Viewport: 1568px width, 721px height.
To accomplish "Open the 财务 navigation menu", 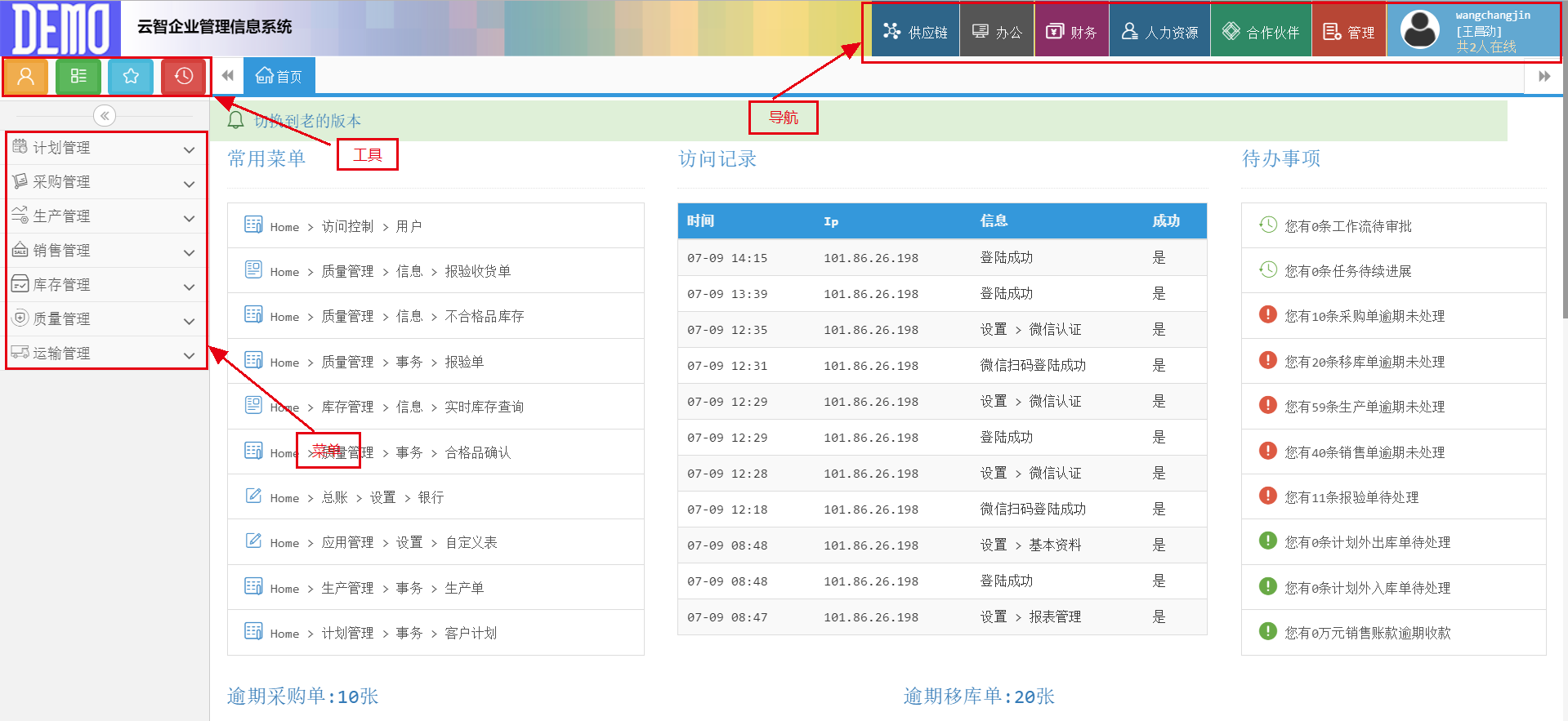I will click(x=1071, y=31).
